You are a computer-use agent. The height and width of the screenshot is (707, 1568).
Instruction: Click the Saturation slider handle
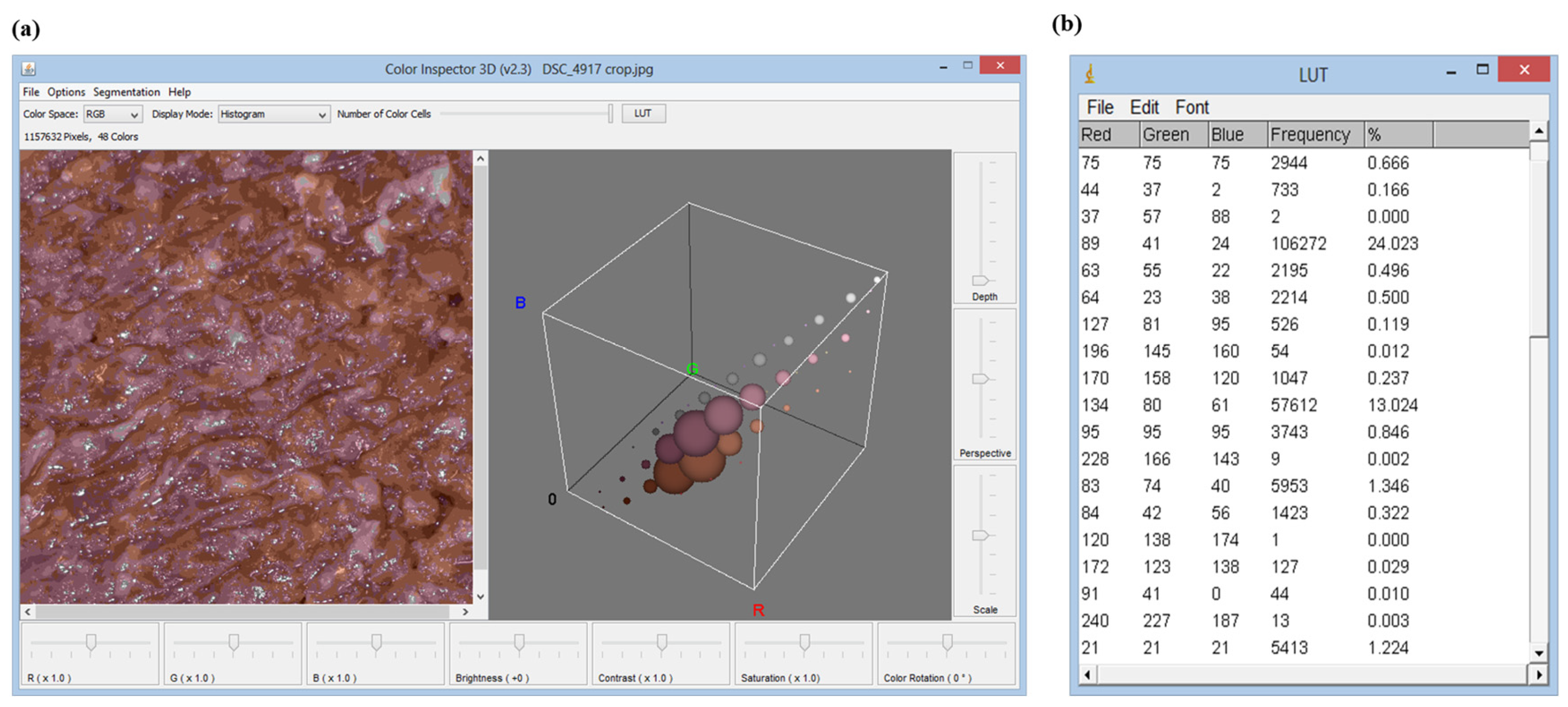tap(804, 642)
